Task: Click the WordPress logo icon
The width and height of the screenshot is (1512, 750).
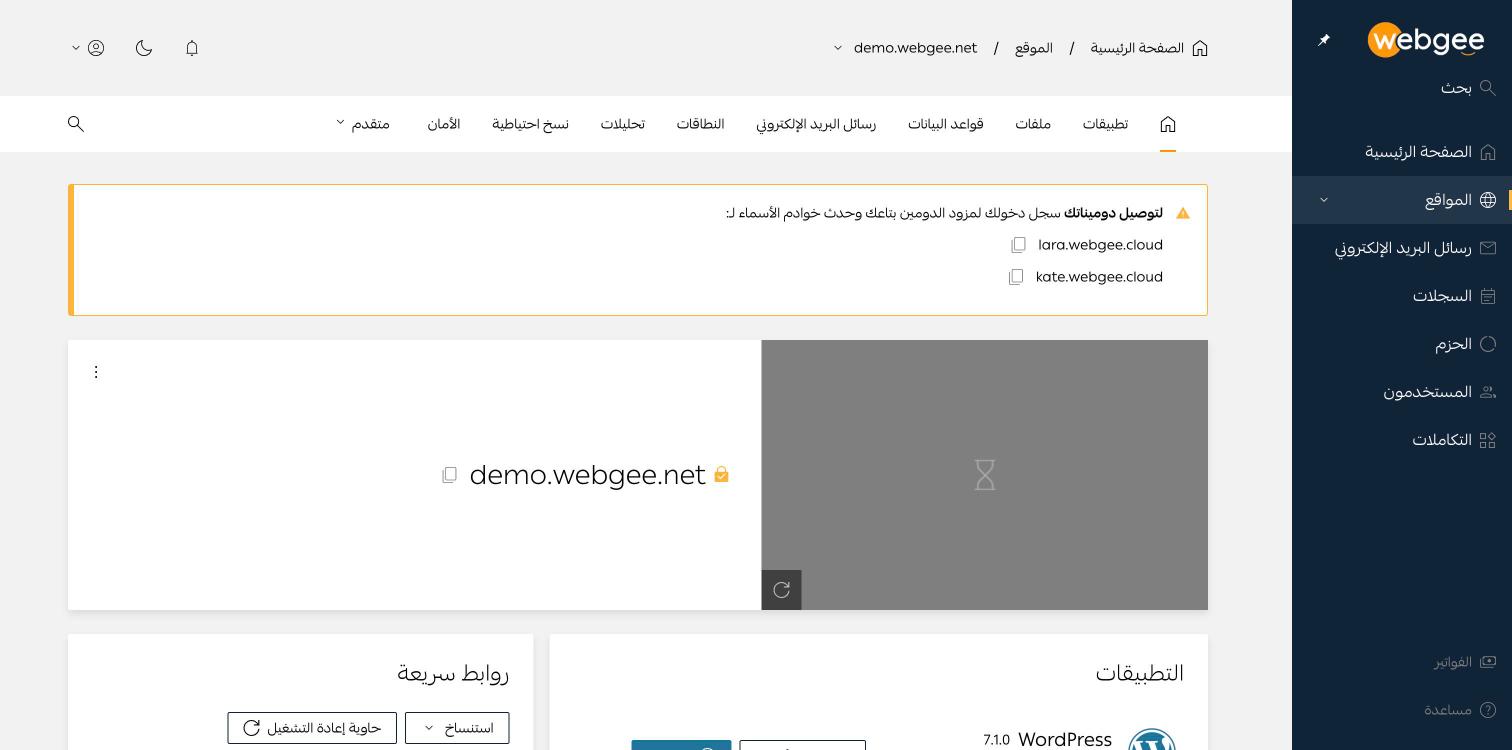Action: [1152, 740]
